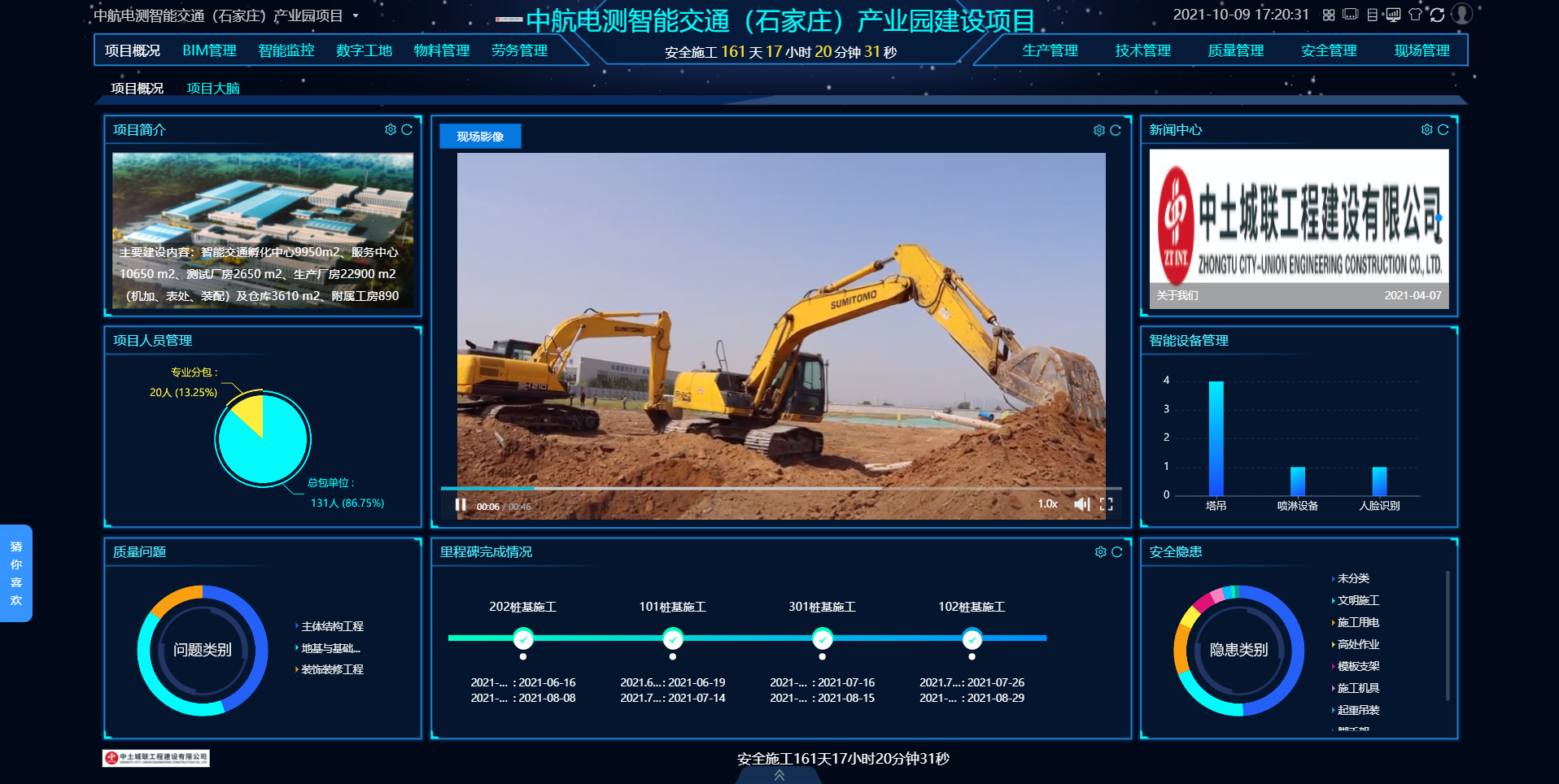This screenshot has width=1559, height=784.
Task: Click the grid layout icon in header
Action: click(x=1329, y=15)
